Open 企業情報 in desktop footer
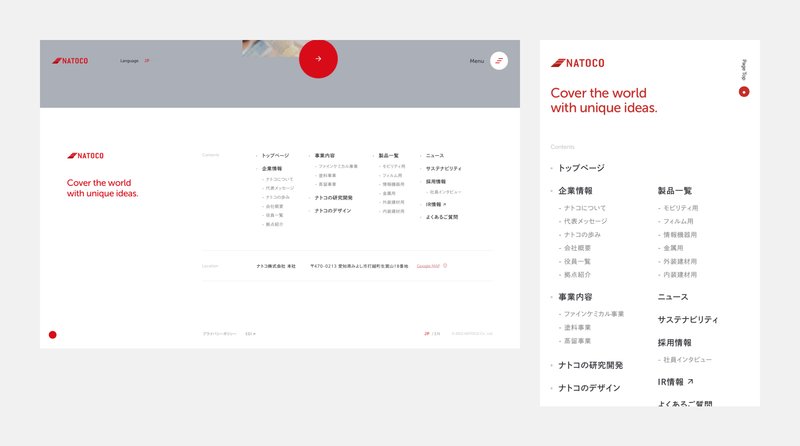 tap(271, 168)
